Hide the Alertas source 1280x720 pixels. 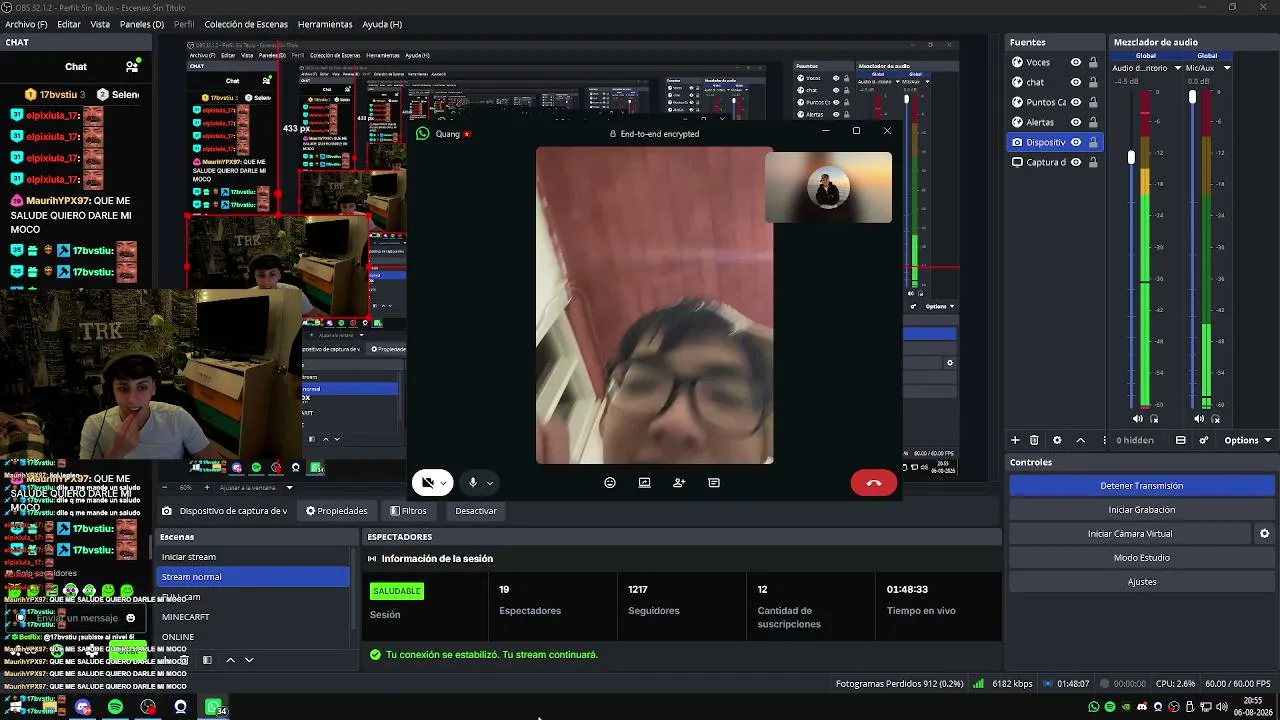tap(1076, 122)
